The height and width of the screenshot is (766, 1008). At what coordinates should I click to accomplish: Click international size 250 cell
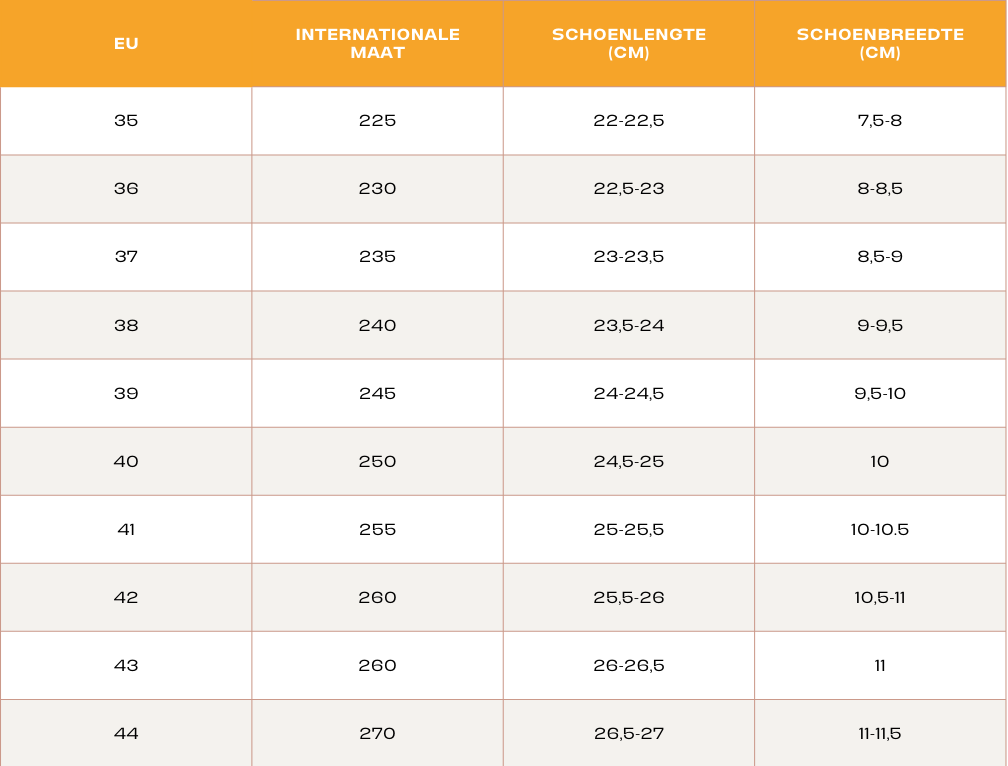click(x=377, y=461)
